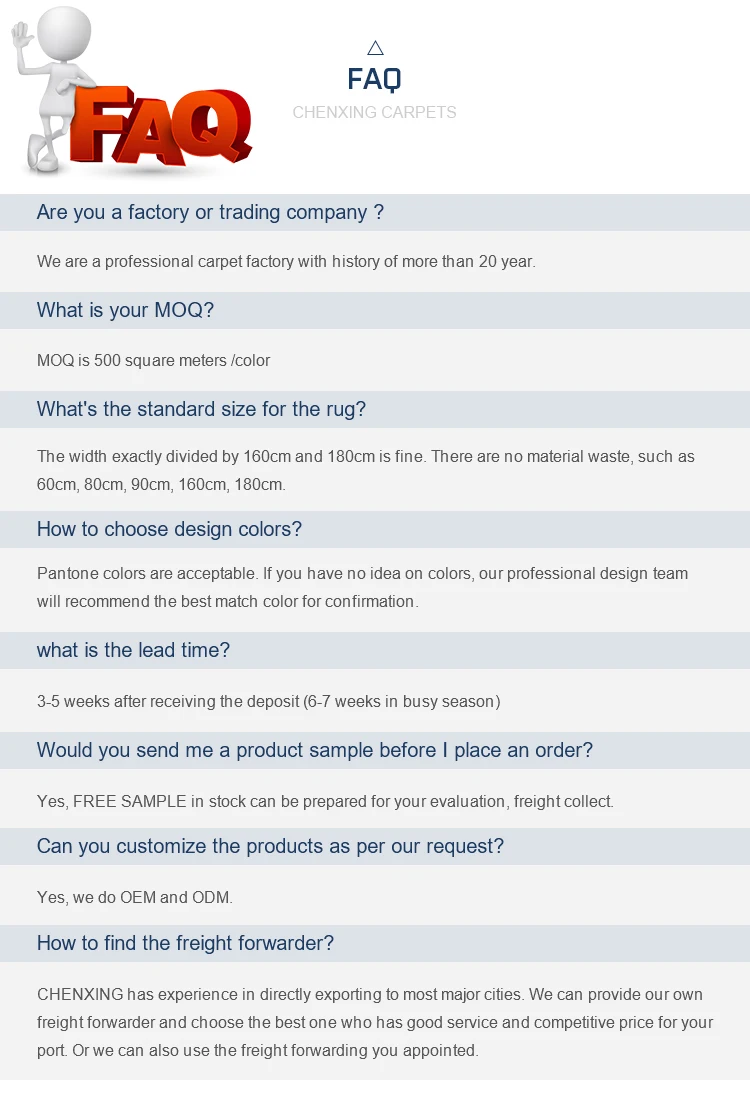Click the 'MOQ is 500 square meters /color' answer
This screenshot has height=1103, width=750.
point(153,360)
